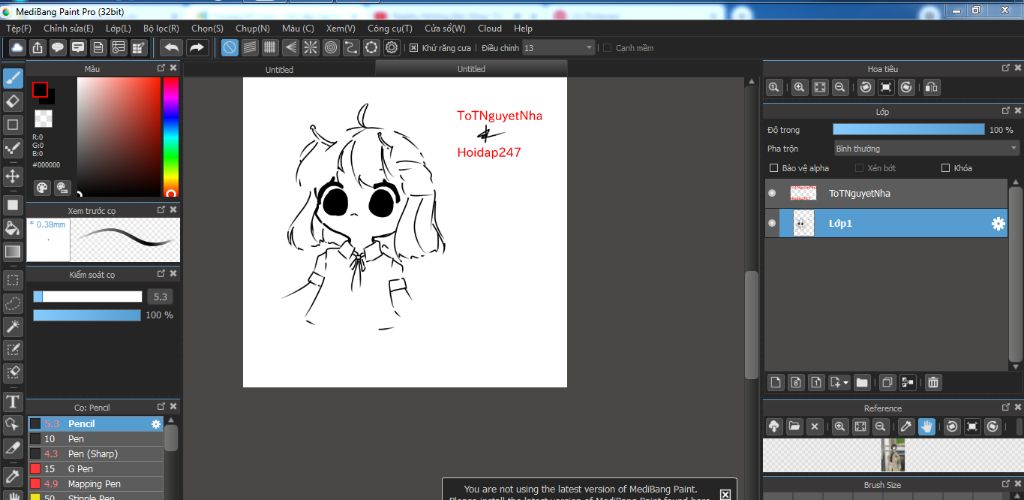Open the Cloud icon in top toolbar
This screenshot has width=1024, height=500.
coord(17,48)
